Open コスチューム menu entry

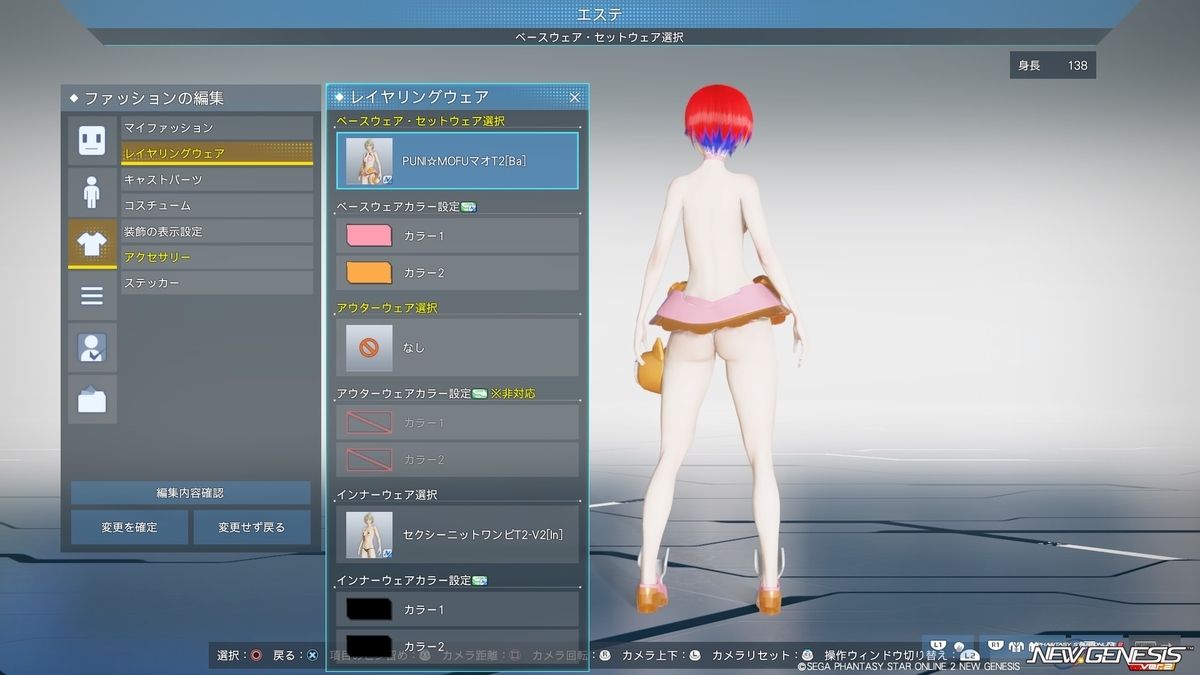click(217, 206)
